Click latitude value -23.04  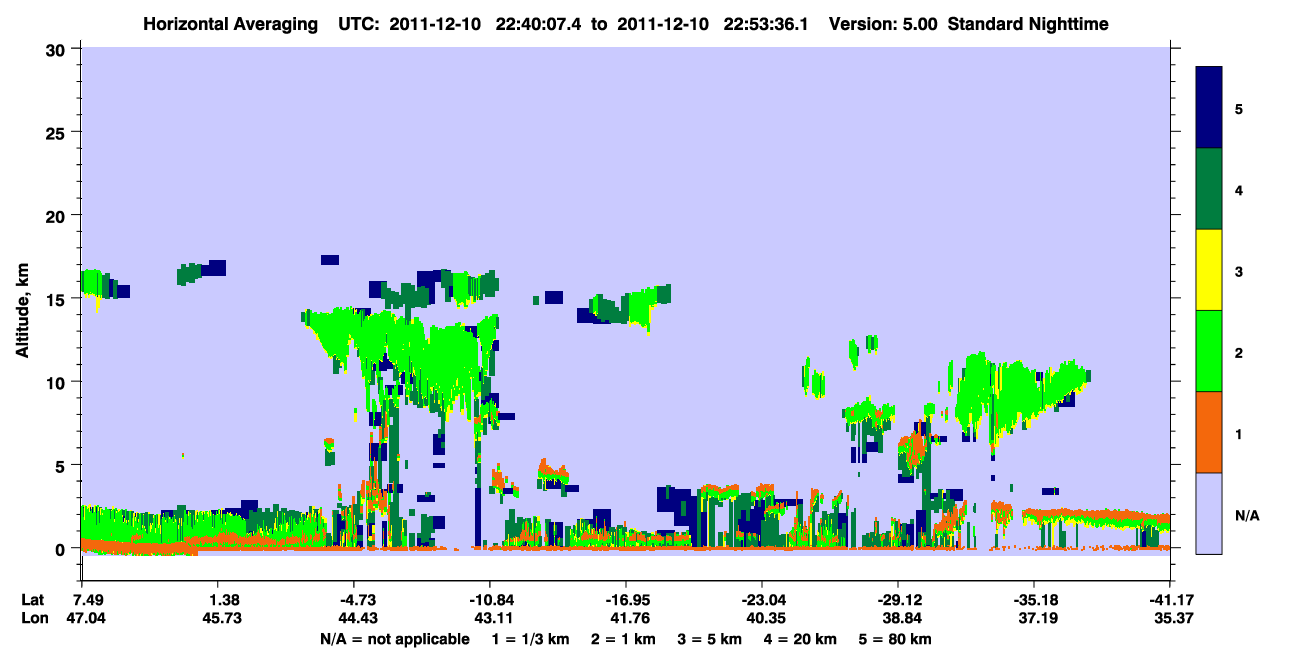[x=762, y=600]
